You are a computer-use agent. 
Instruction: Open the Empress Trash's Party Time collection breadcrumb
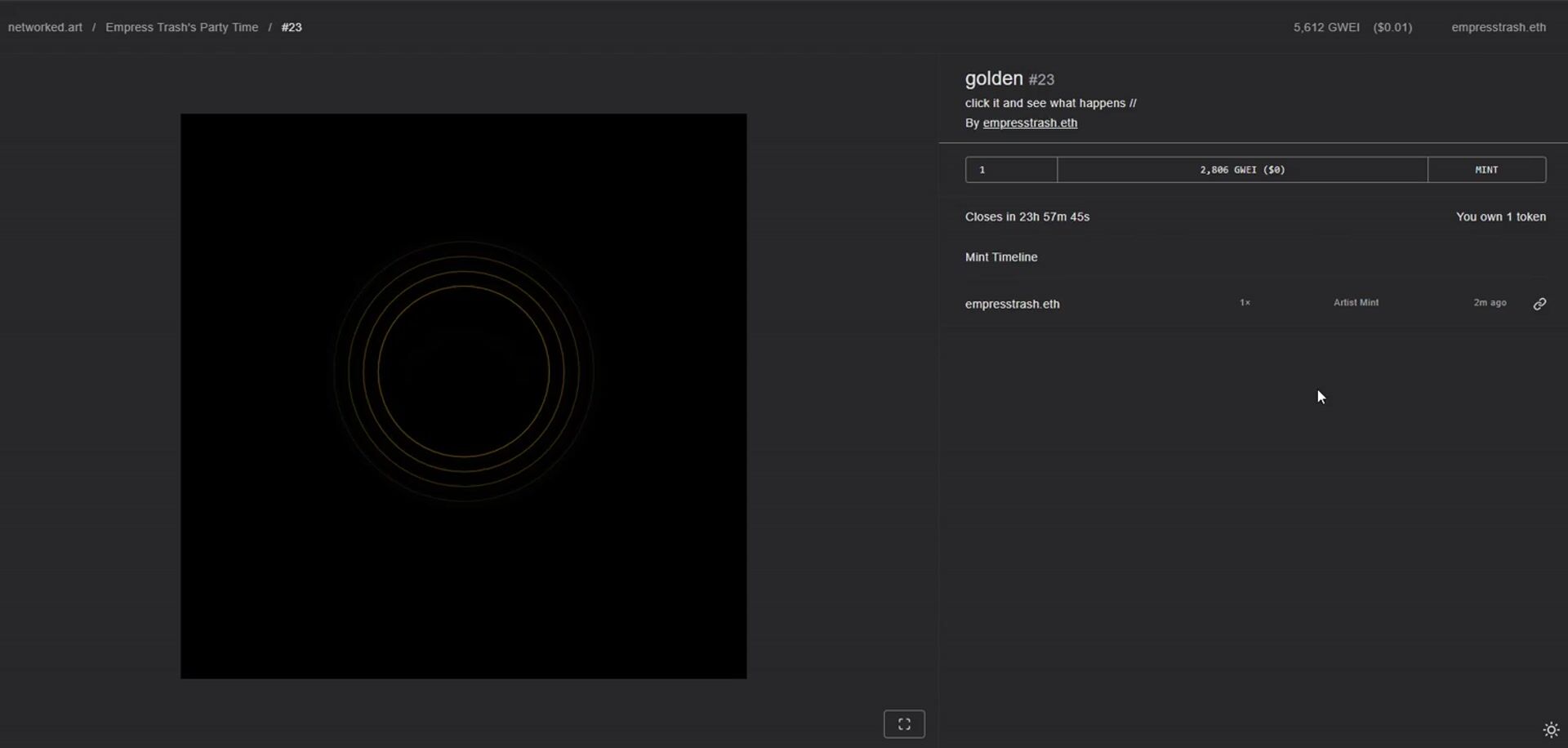(x=181, y=27)
